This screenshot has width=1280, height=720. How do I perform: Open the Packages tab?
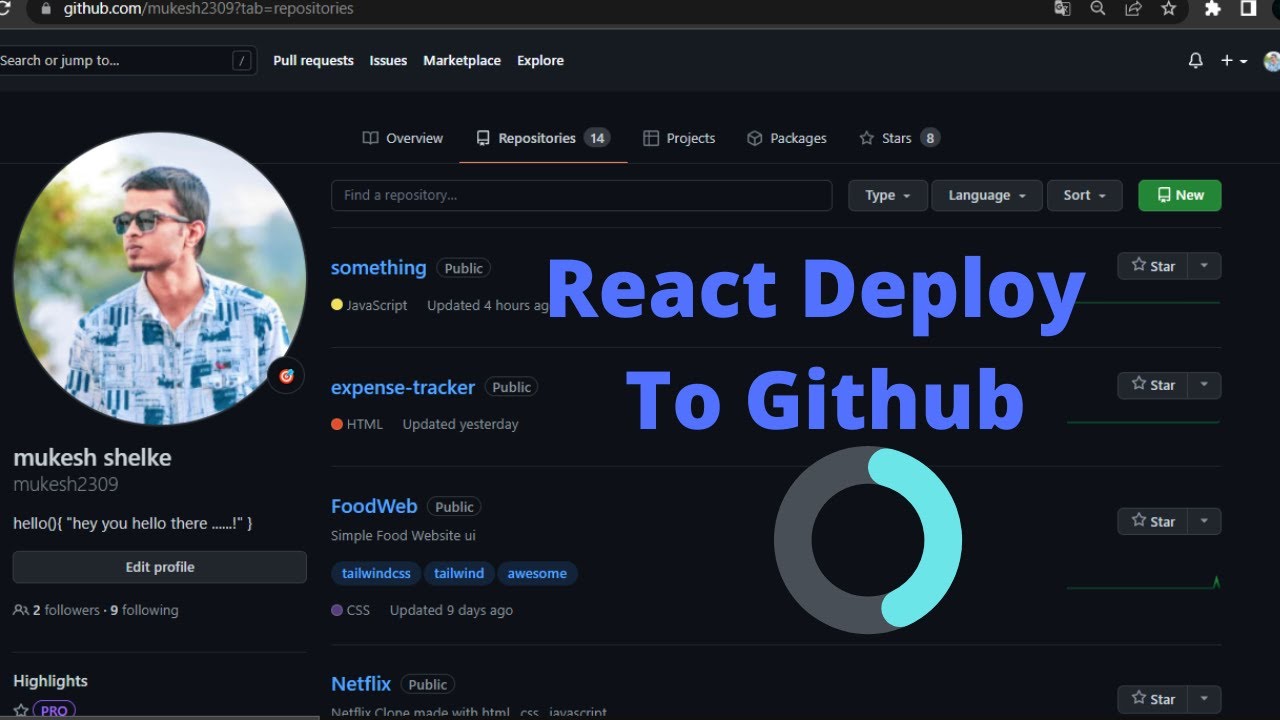point(787,138)
